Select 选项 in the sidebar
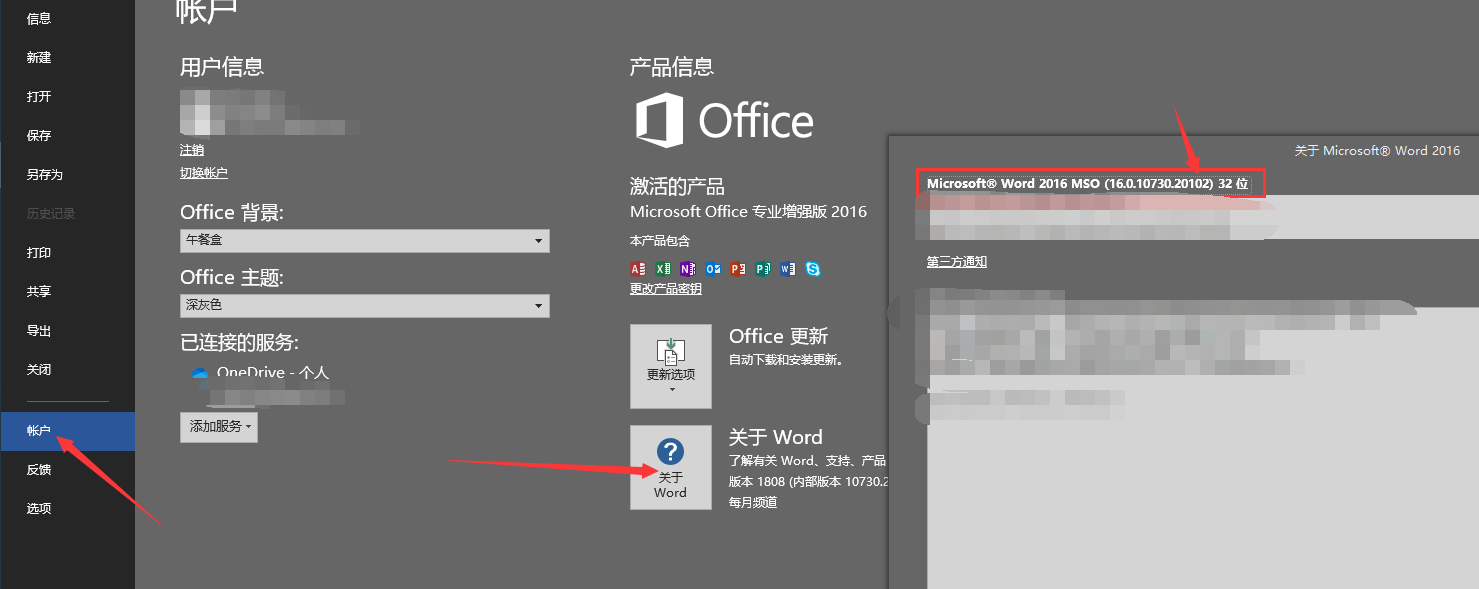Image resolution: width=1479 pixels, height=589 pixels. tap(39, 509)
